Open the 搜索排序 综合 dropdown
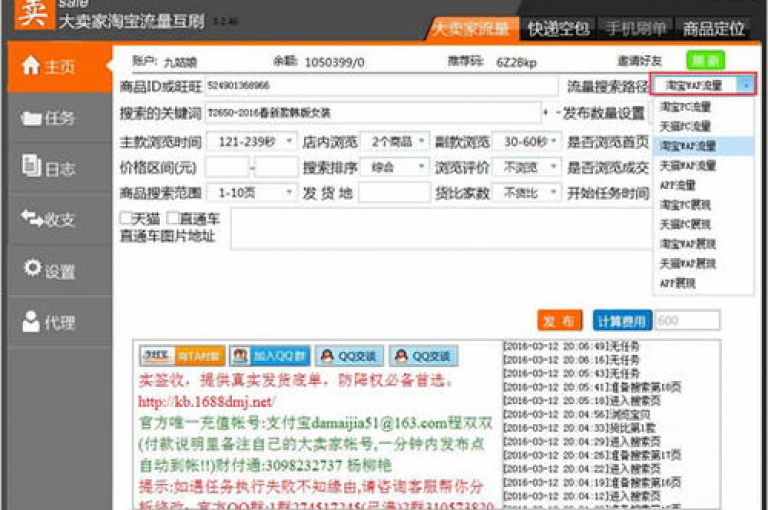Image resolution: width=768 pixels, height=510 pixels. [x=395, y=168]
